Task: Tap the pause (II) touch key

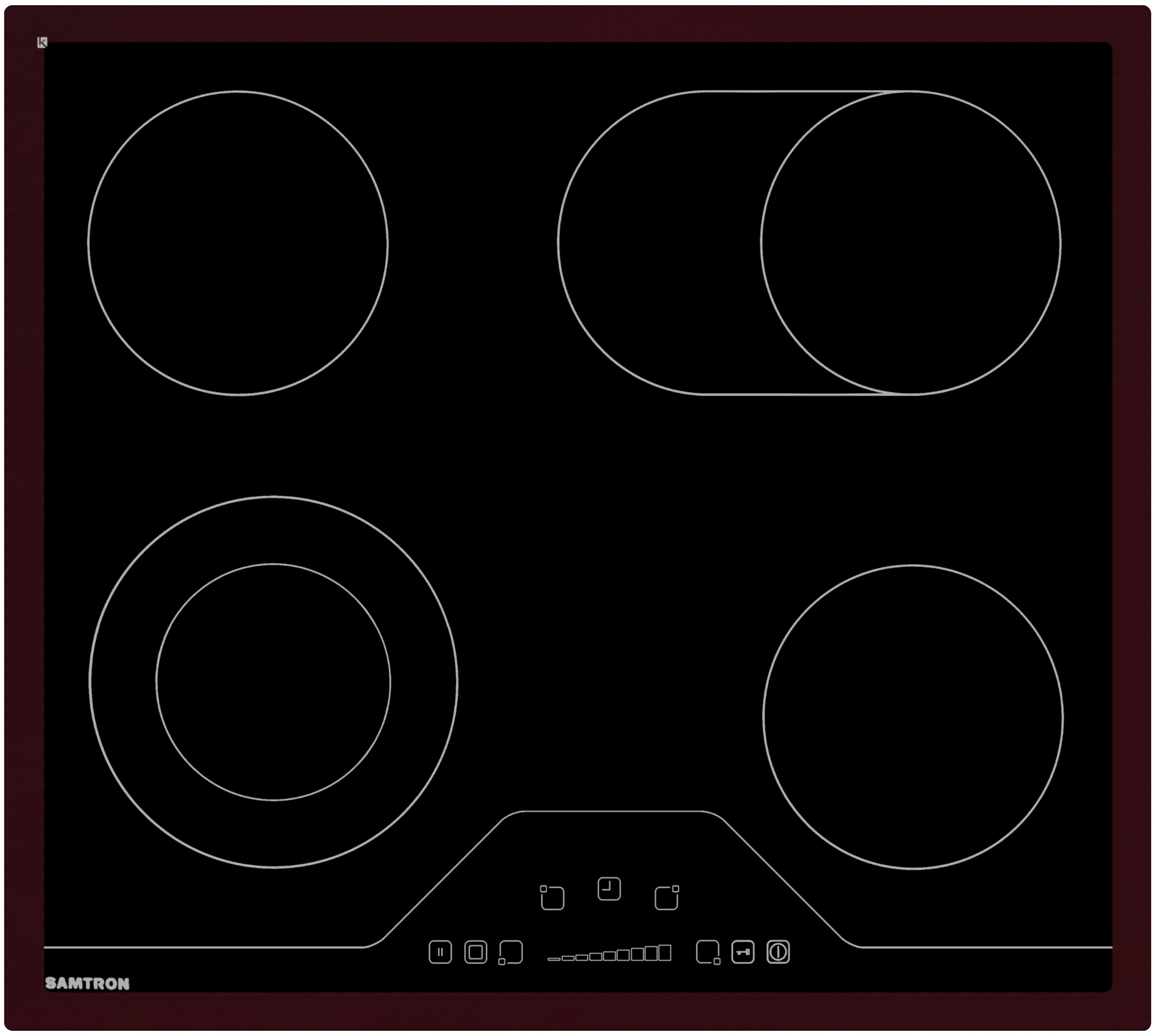Action: pos(440,952)
